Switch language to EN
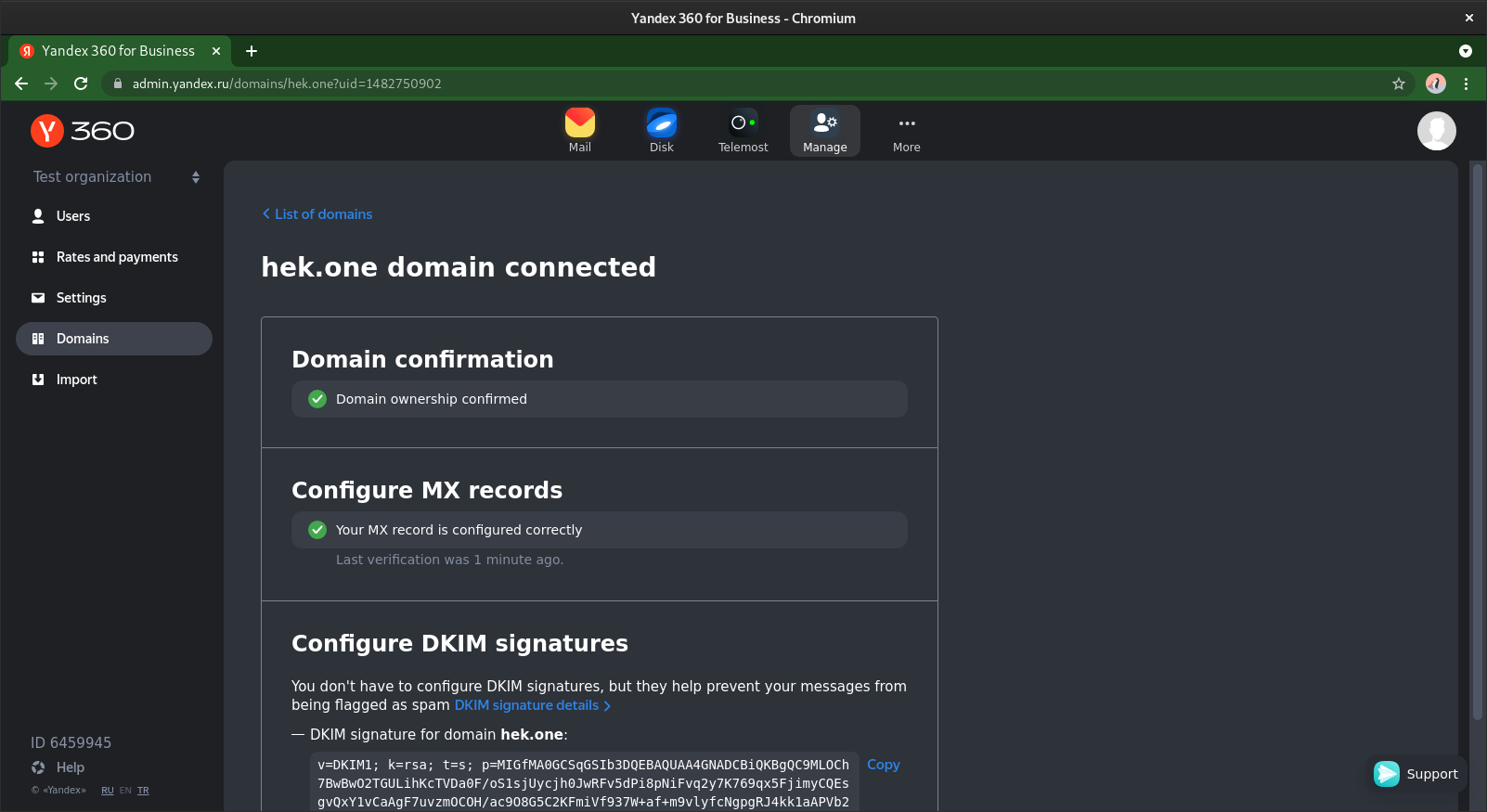1487x812 pixels. click(x=125, y=791)
